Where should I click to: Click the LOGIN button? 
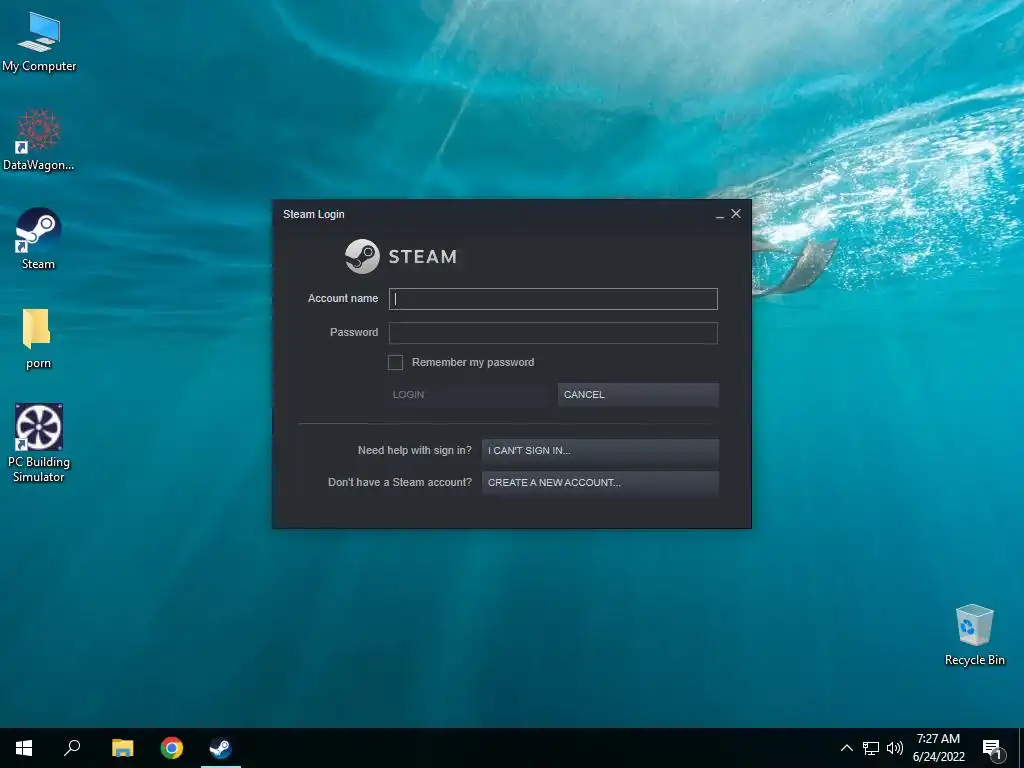(x=467, y=394)
